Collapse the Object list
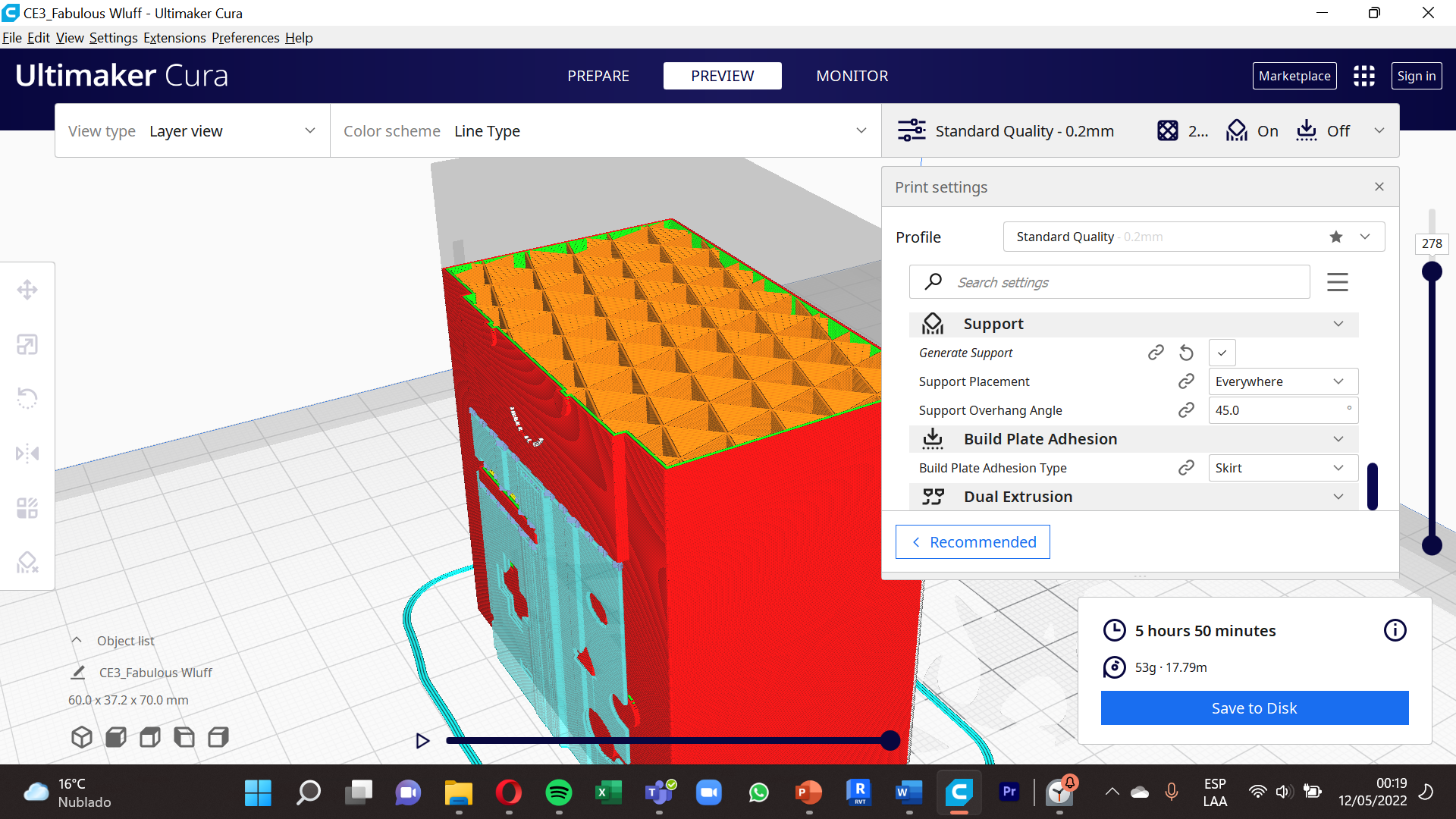This screenshot has height=819, width=1456. point(77,641)
